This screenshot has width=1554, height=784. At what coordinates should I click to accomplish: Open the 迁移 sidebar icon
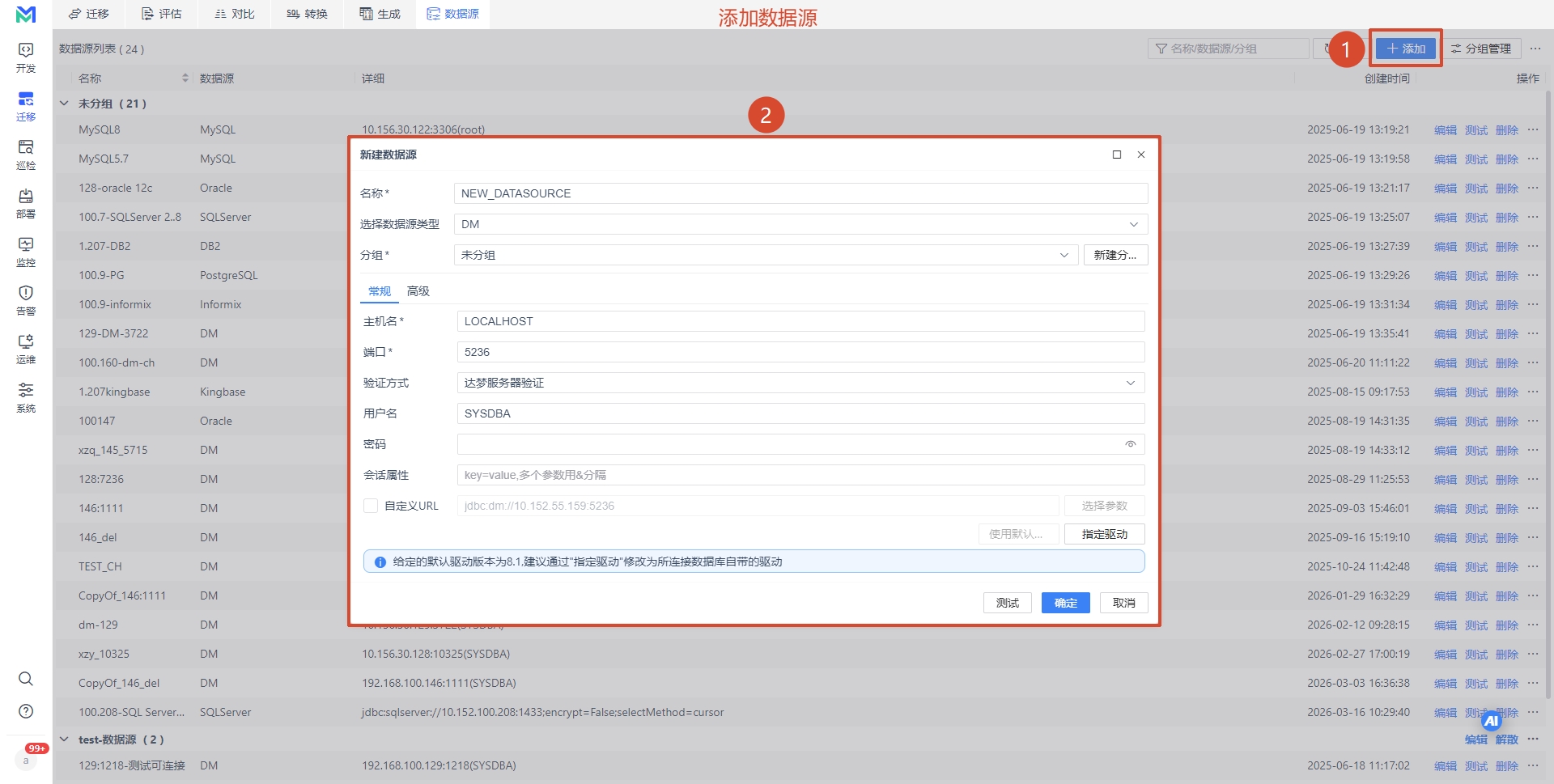(x=26, y=106)
